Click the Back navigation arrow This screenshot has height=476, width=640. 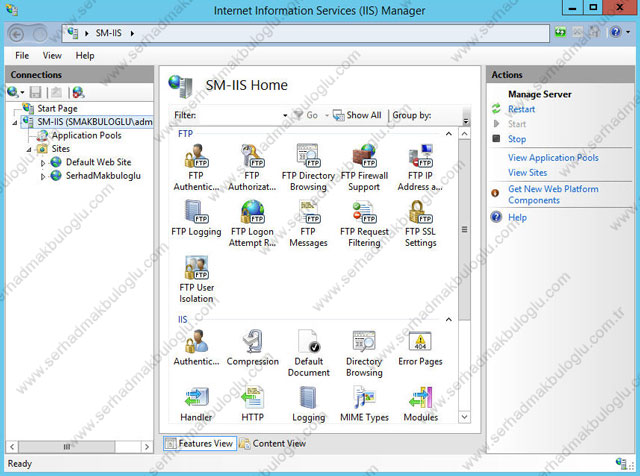pos(16,34)
